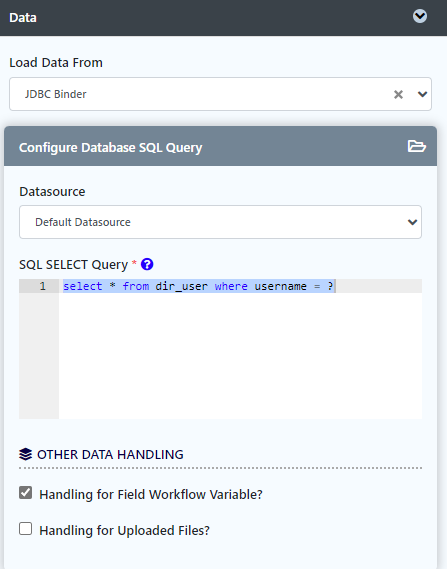Image resolution: width=447 pixels, height=569 pixels.
Task: Select line number 1 in editor gutter
Action: tap(42, 286)
